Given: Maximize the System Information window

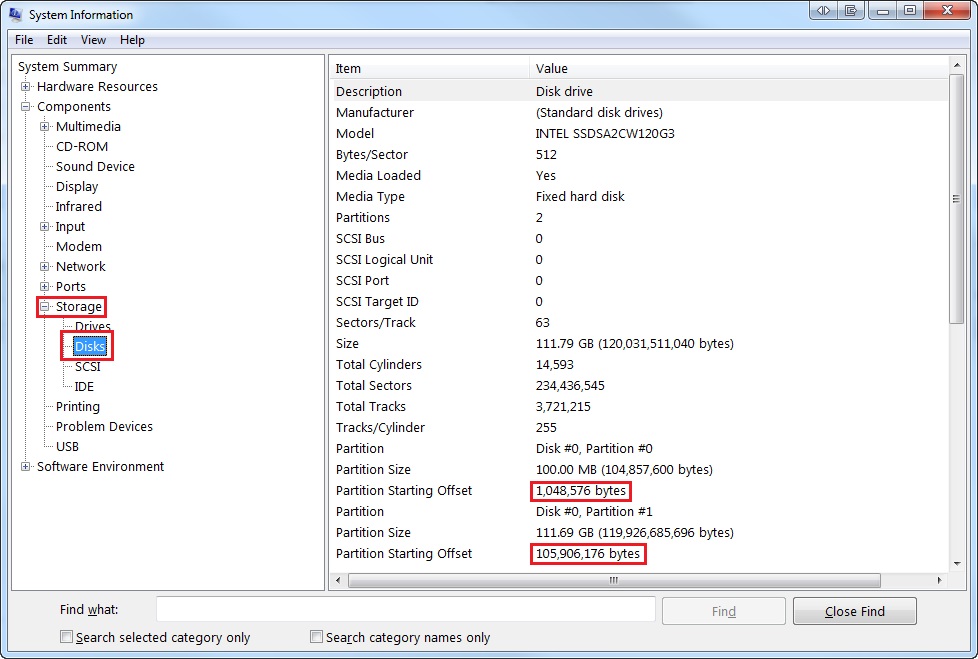Looking at the screenshot, I should pos(910,11).
